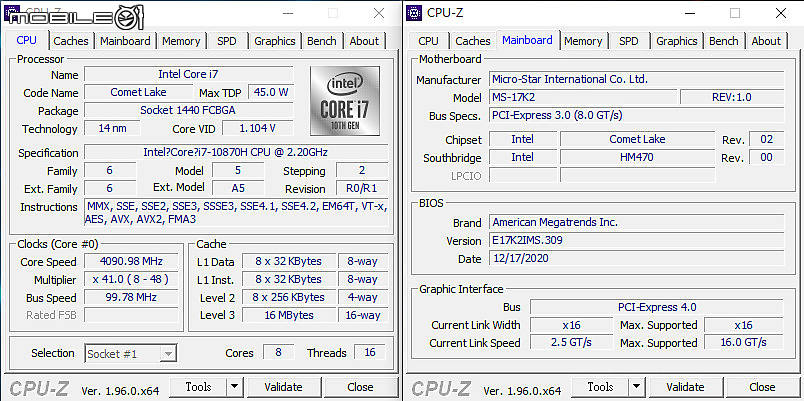This screenshot has width=804, height=401.
Task: Open SPD tab in right CPU-Z window
Action: click(629, 41)
